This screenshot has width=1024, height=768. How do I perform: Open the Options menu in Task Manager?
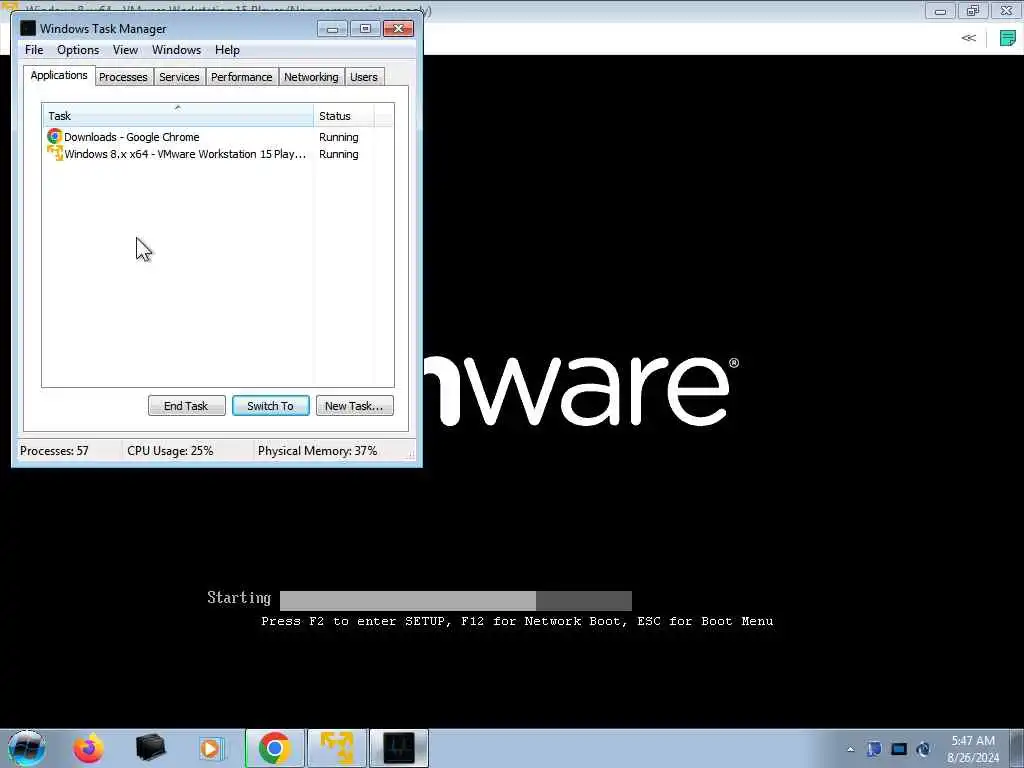(78, 50)
